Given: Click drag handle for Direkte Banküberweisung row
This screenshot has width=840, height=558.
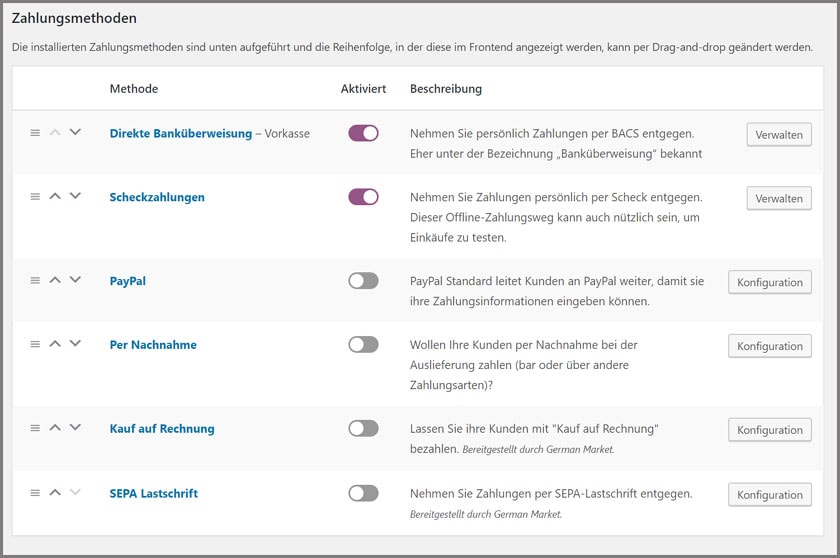Looking at the screenshot, I should click(35, 133).
